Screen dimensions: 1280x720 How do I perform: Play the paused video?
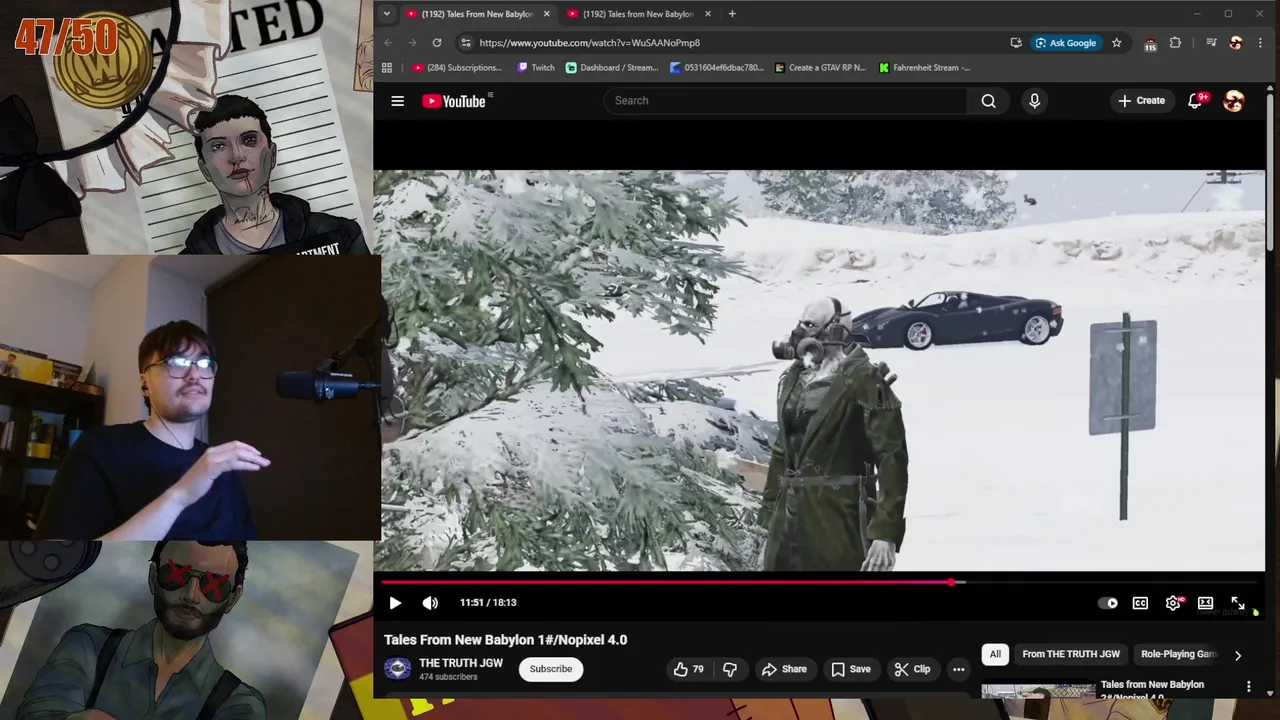pyautogui.click(x=395, y=603)
